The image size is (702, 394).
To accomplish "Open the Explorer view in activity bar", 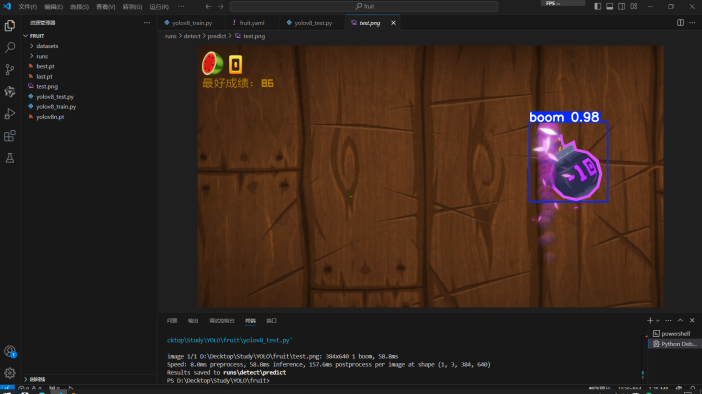I will (10, 26).
